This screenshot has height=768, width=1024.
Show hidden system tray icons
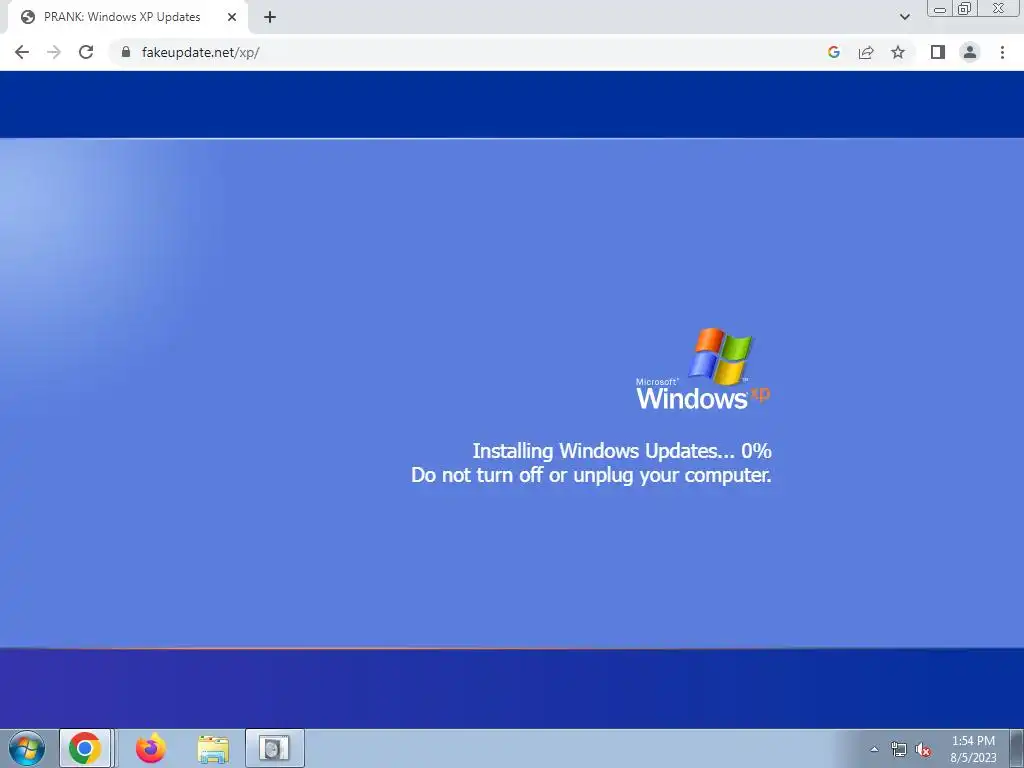[874, 749]
